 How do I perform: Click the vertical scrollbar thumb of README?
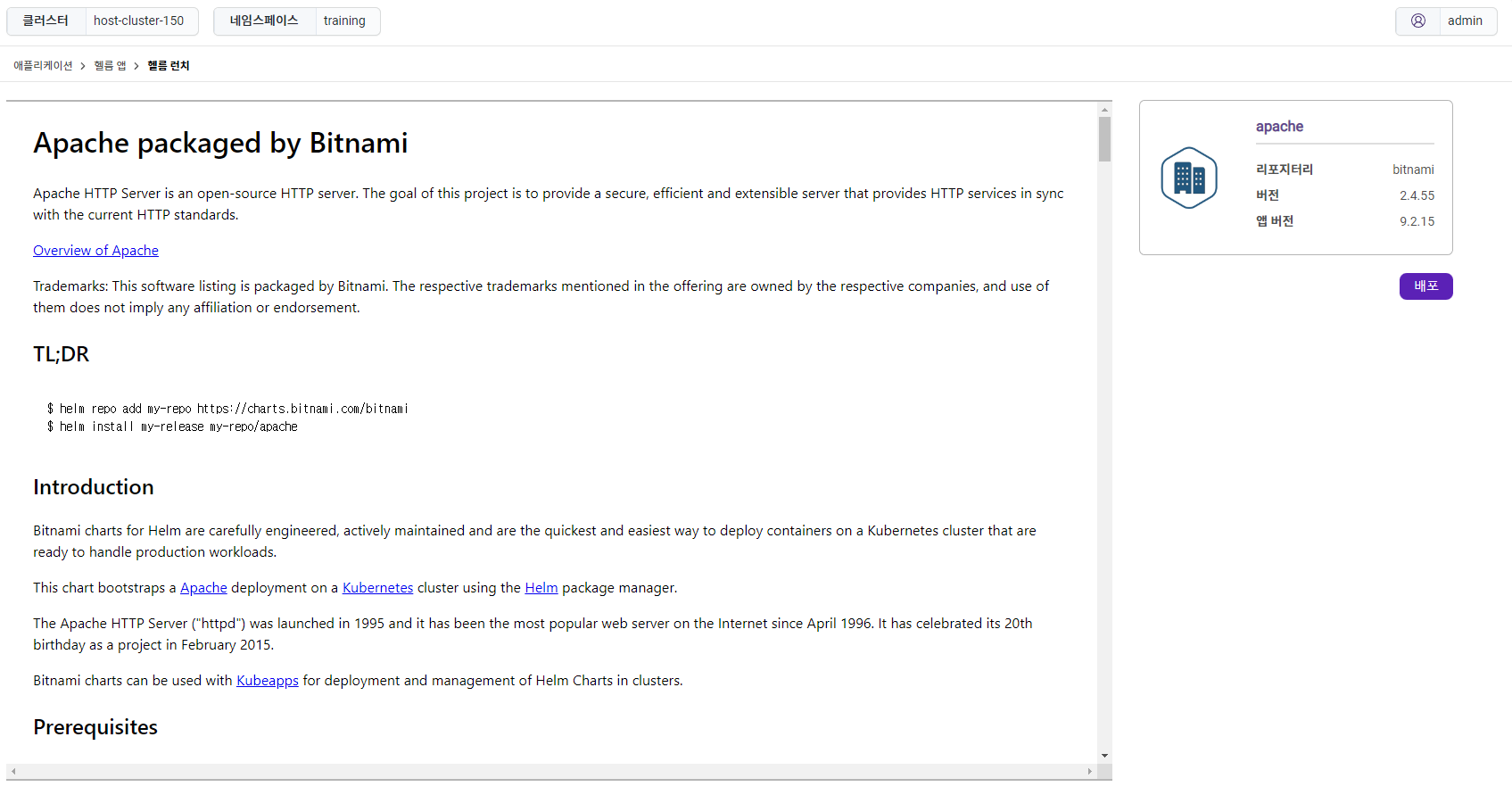[1104, 140]
